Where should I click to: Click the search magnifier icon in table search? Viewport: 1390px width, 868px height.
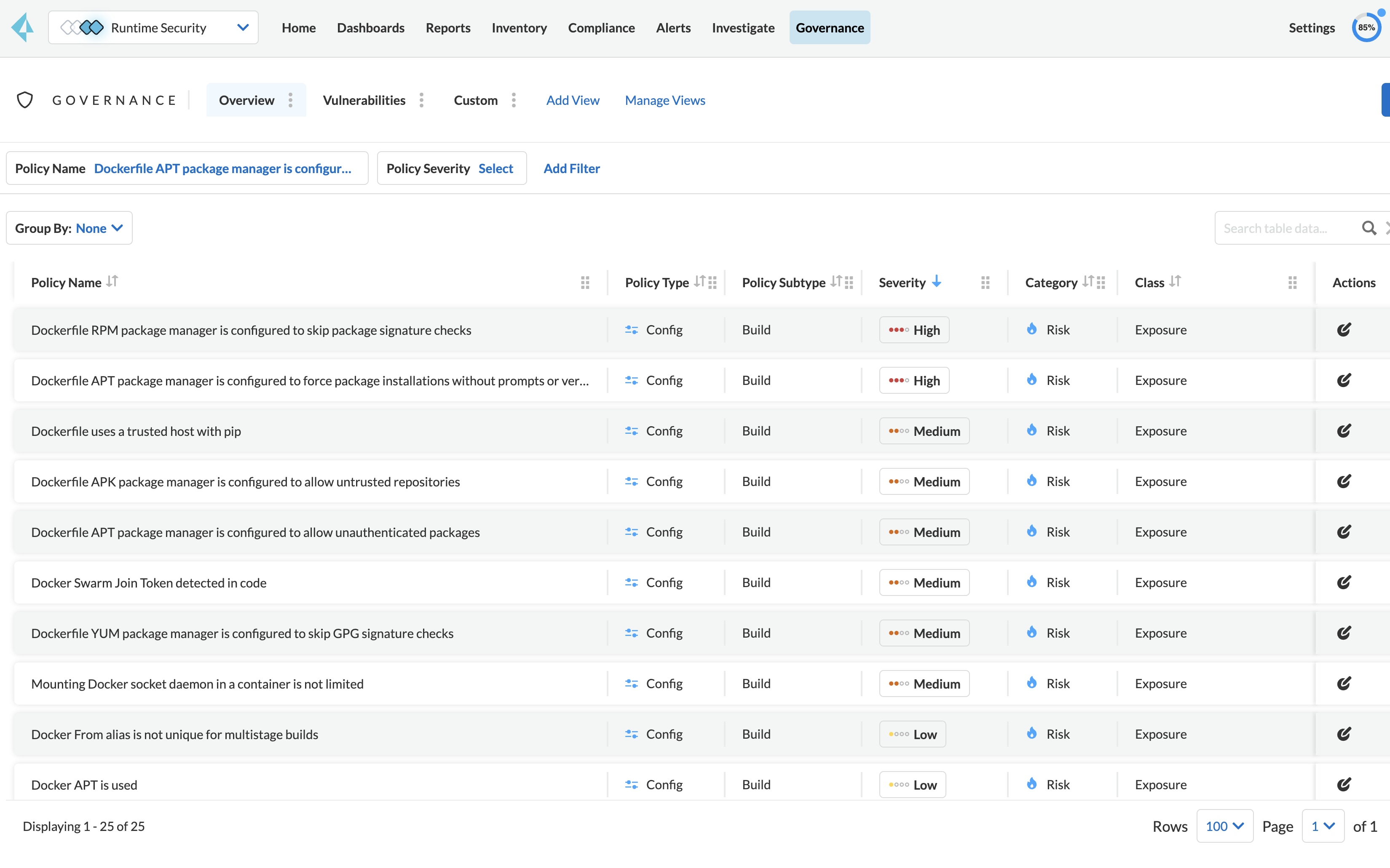pos(1369,228)
